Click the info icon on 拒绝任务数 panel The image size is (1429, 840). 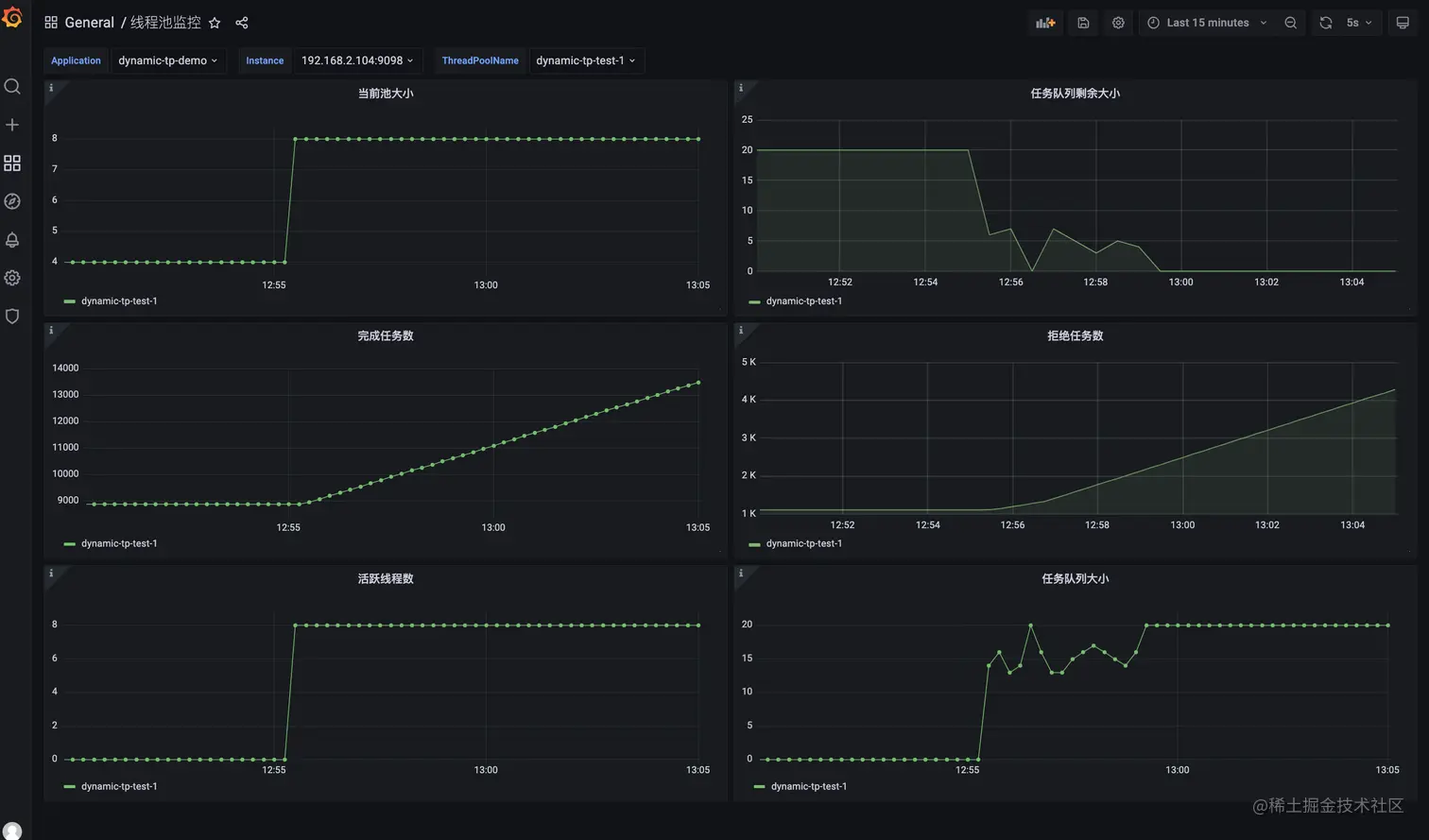click(741, 331)
